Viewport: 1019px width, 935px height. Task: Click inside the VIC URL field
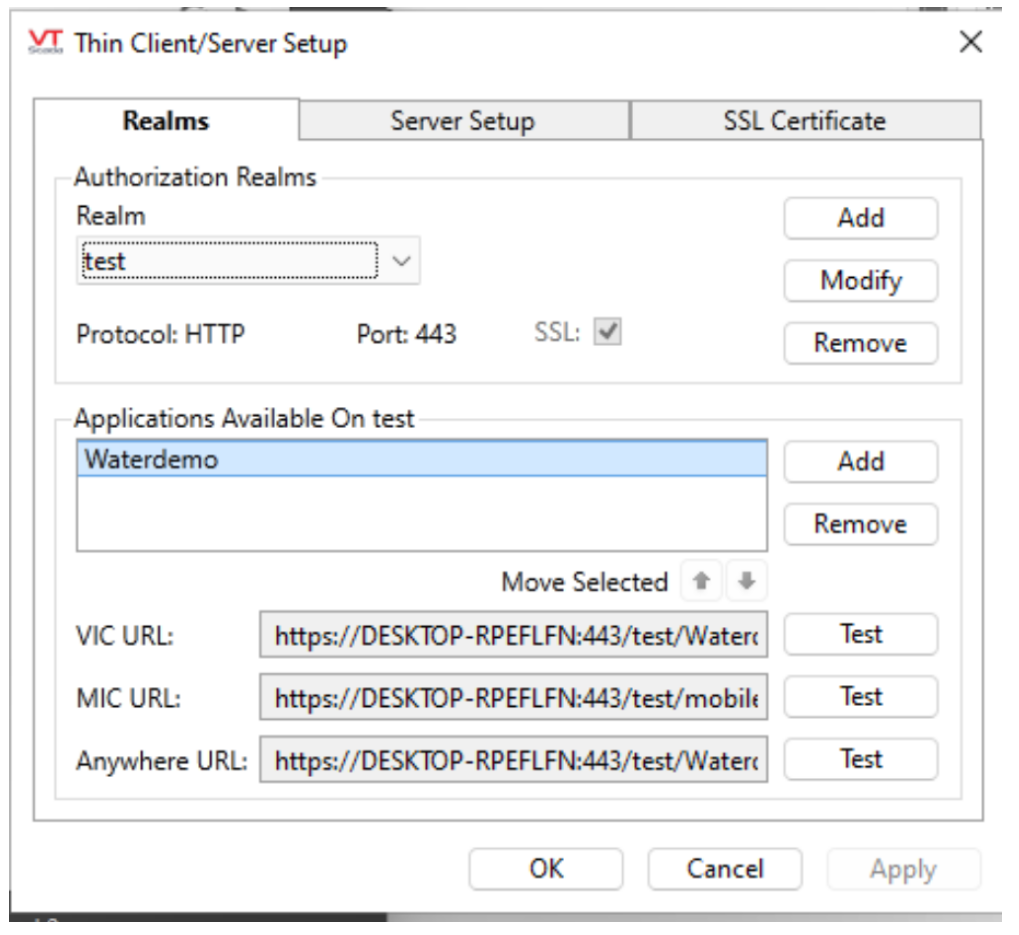[513, 636]
